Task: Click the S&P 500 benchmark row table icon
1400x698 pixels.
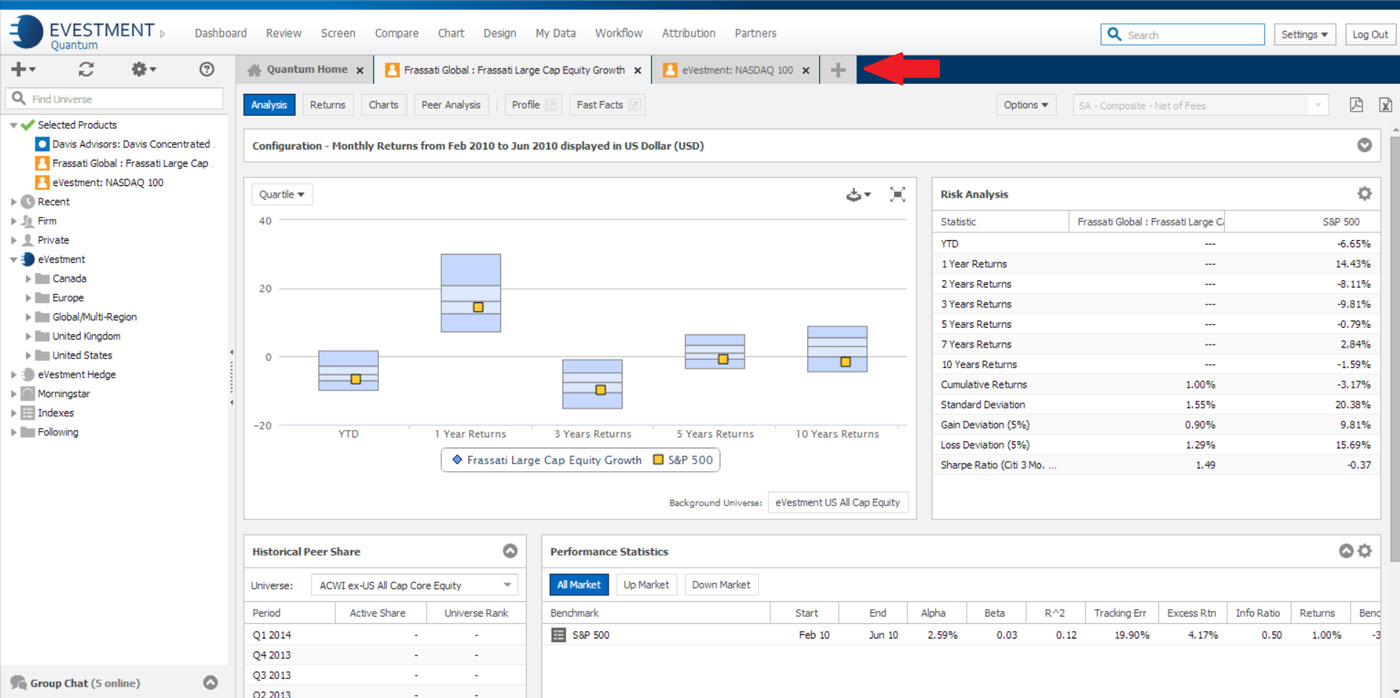Action: 559,635
